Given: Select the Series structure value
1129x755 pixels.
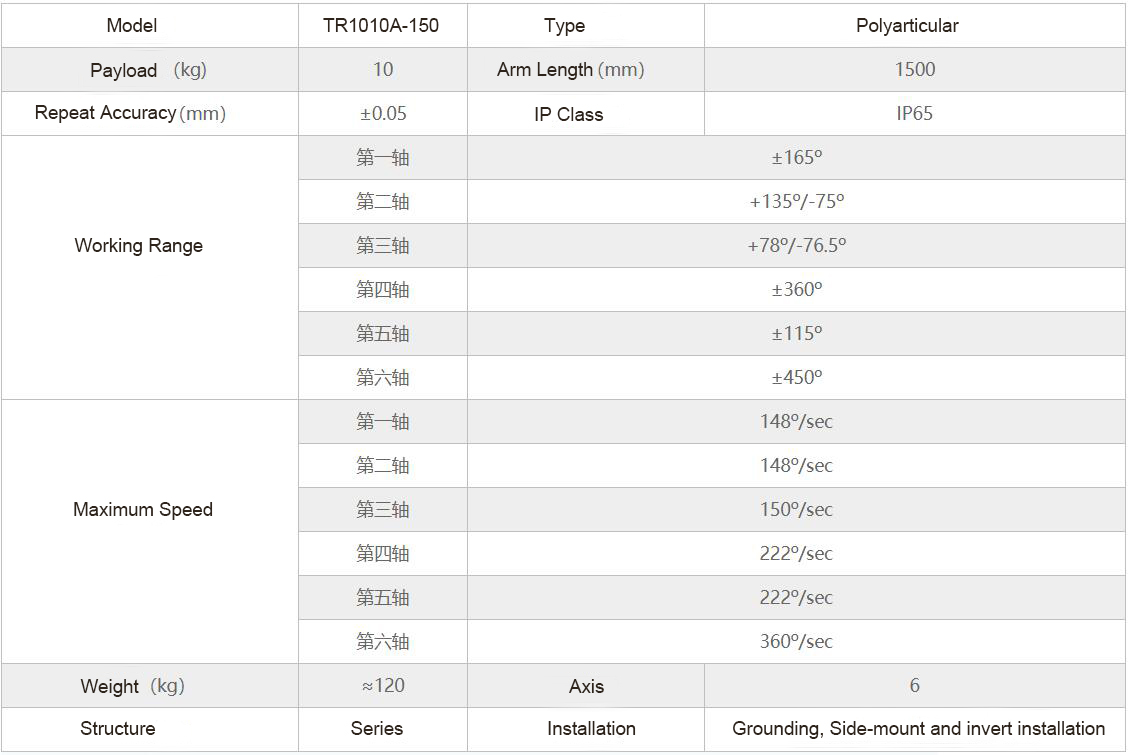Looking at the screenshot, I should (377, 728).
